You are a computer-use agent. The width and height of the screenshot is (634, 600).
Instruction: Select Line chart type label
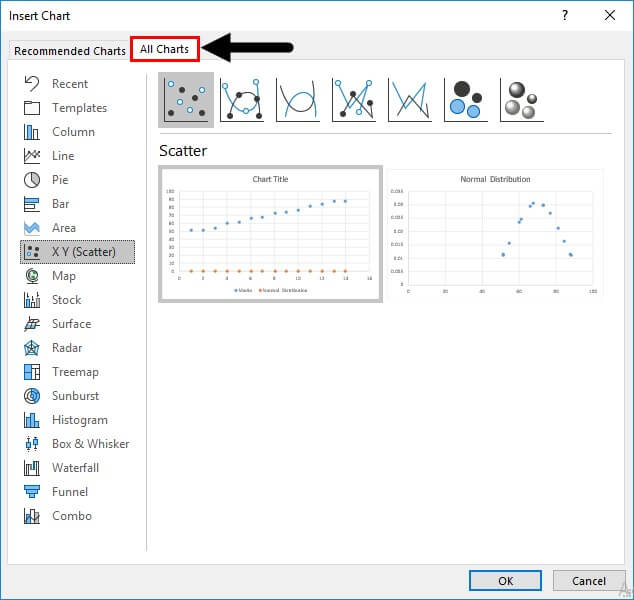click(x=63, y=156)
